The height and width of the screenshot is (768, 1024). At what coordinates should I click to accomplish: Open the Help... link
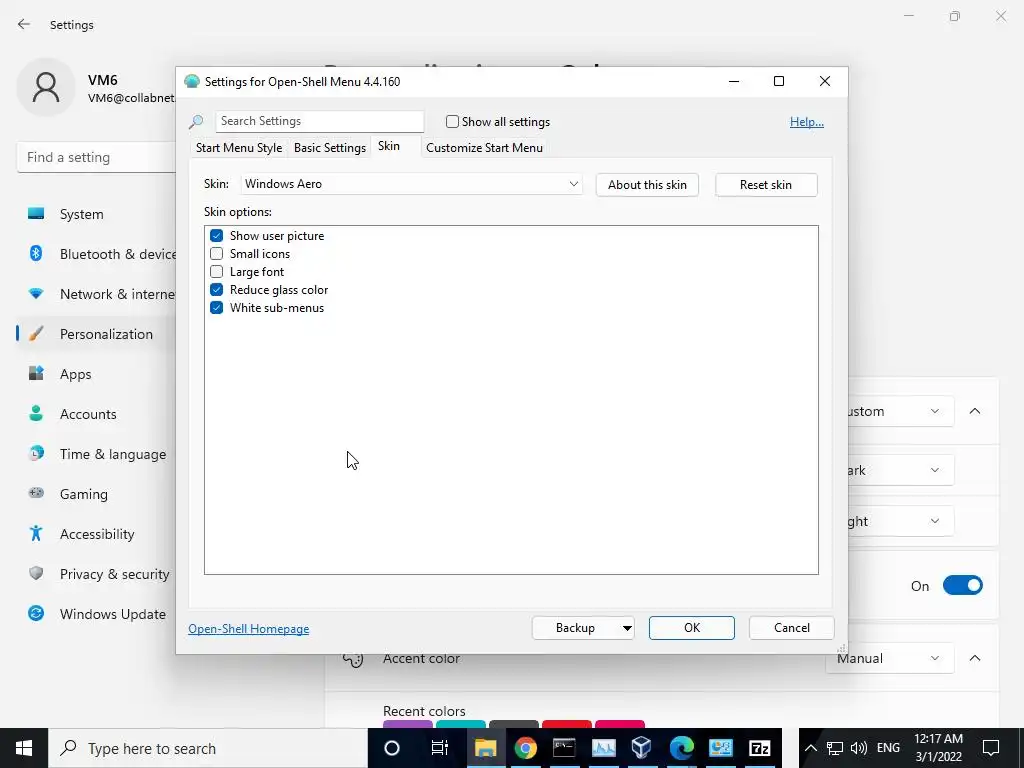807,122
